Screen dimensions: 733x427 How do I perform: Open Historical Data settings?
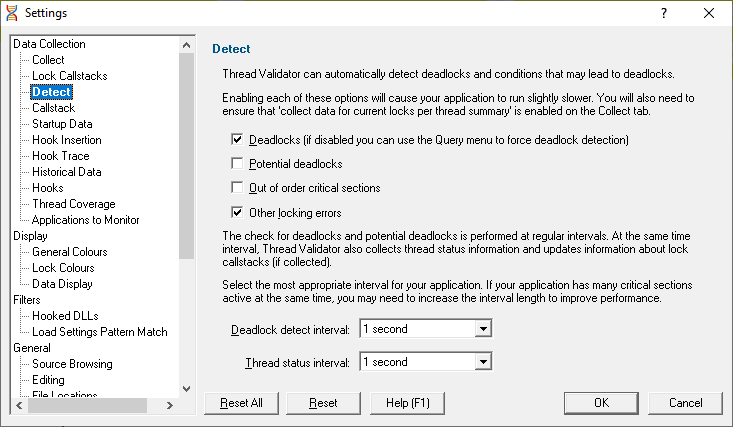pos(67,172)
